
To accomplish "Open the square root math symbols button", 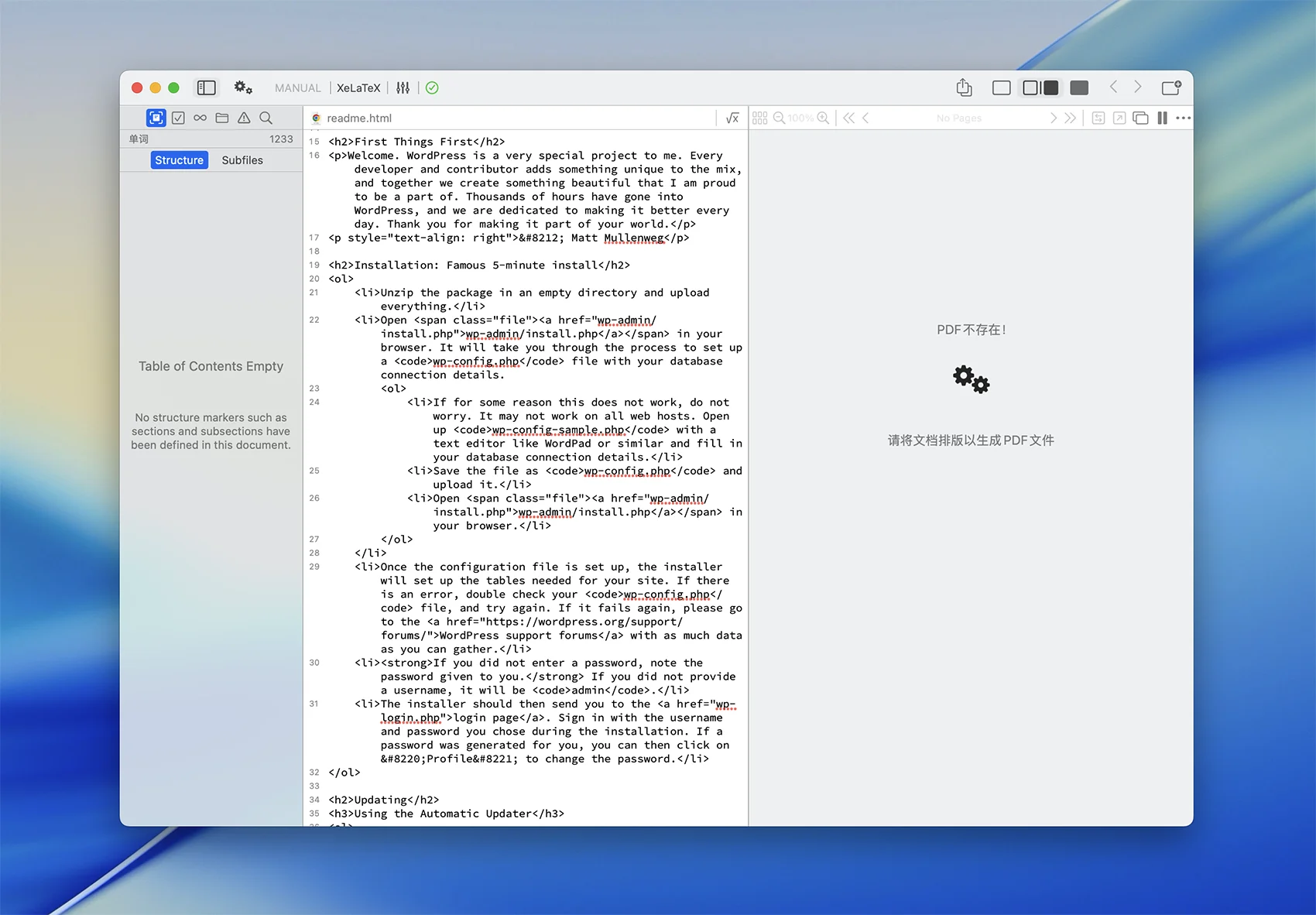I will [x=732, y=118].
